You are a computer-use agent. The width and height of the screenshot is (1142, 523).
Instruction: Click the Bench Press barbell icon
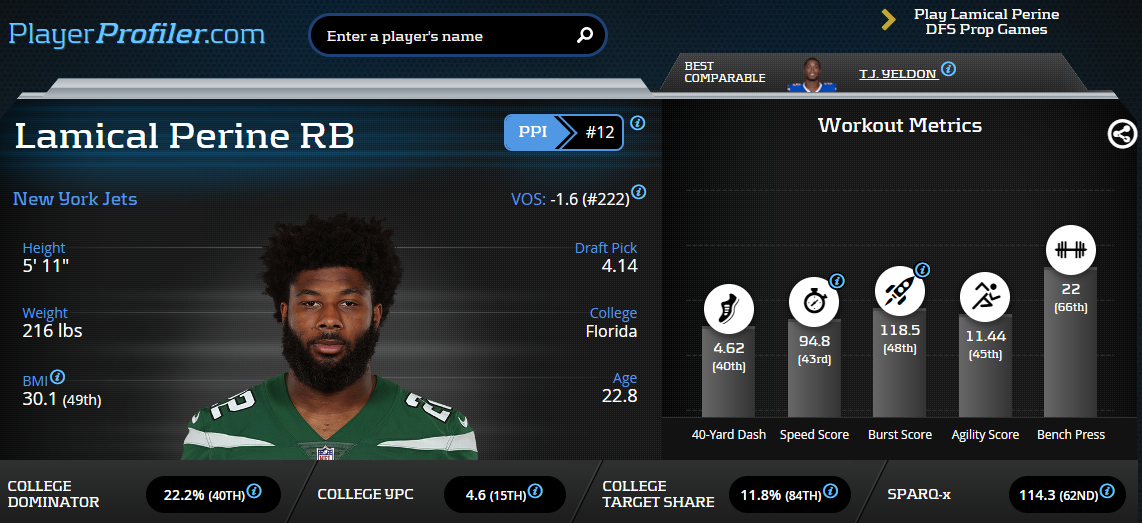click(x=1071, y=251)
